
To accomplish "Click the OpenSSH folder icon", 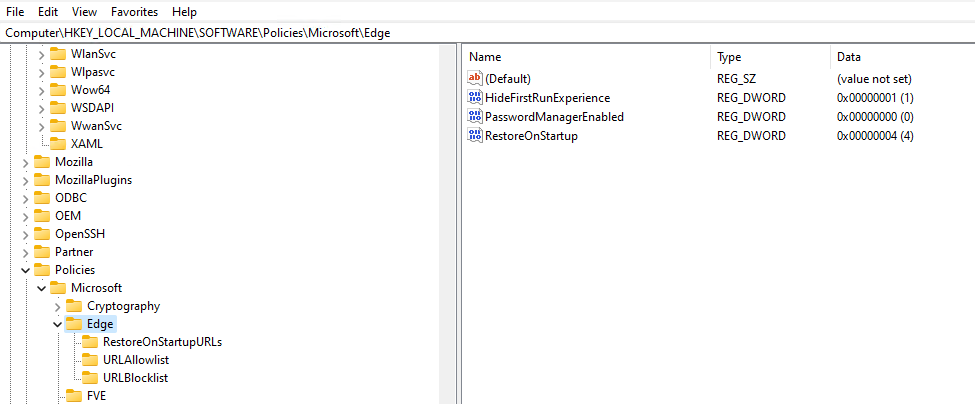I will click(41, 234).
